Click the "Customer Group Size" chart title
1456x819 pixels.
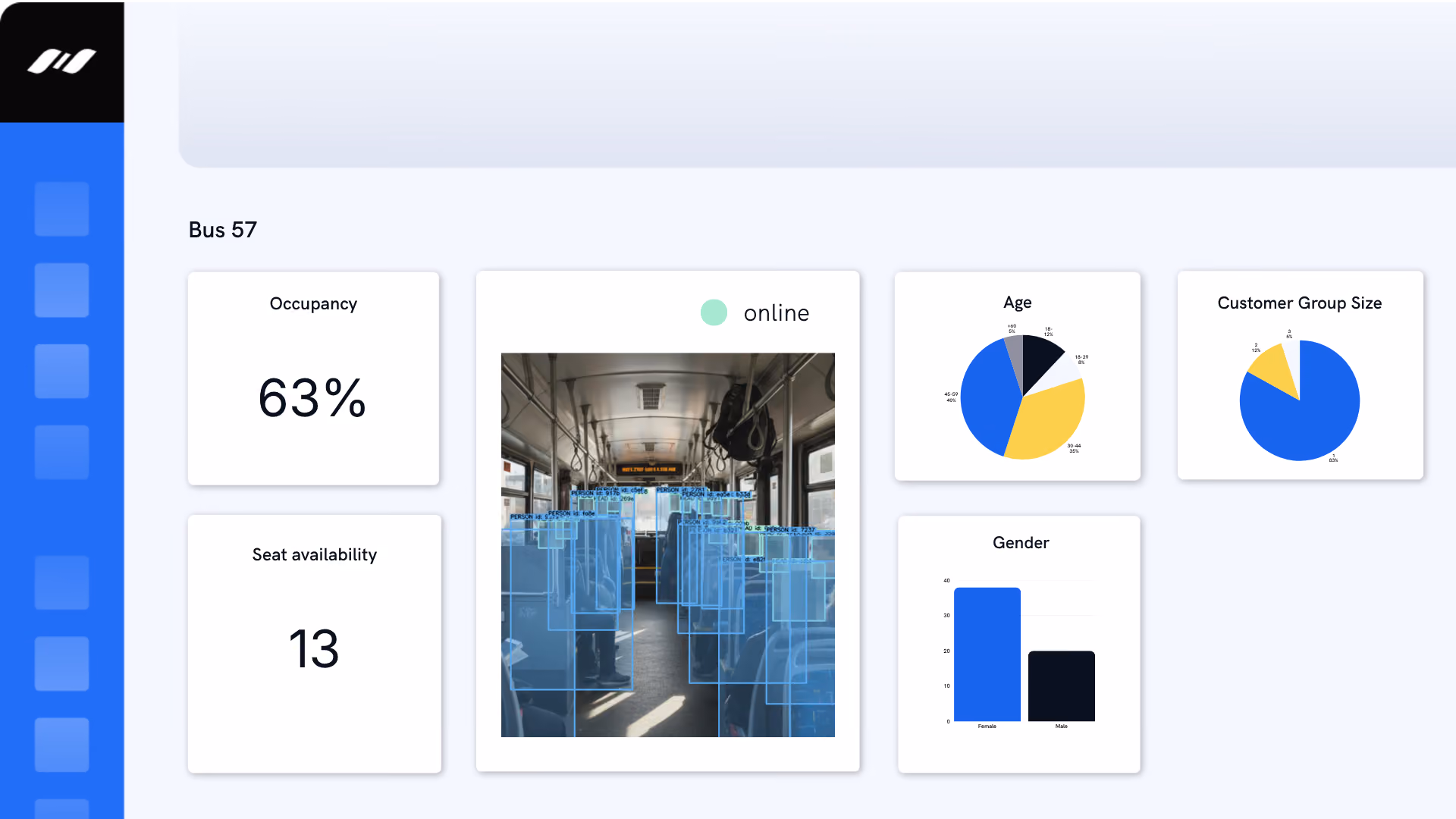[1299, 303]
